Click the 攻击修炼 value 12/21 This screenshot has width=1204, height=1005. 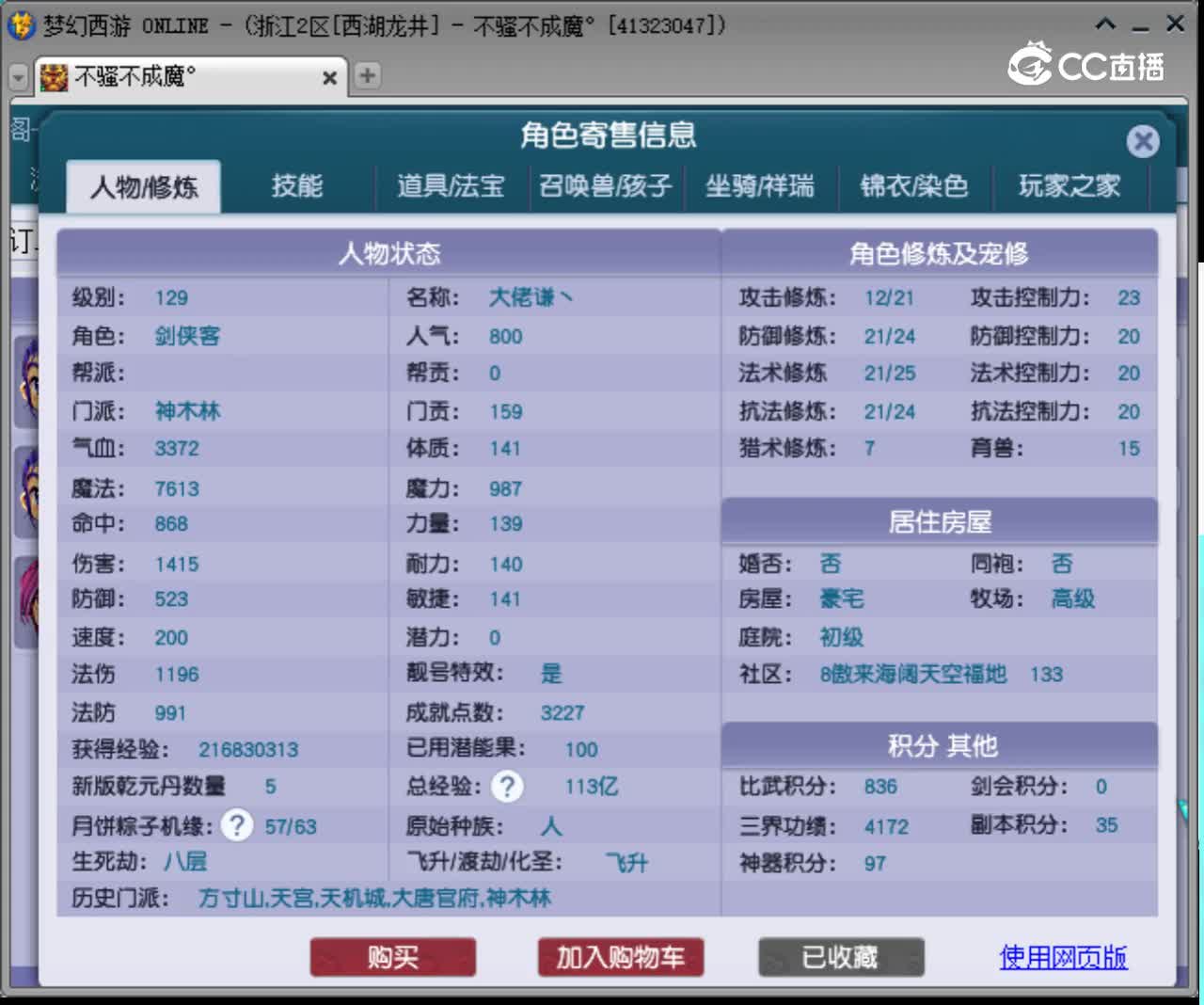889,298
